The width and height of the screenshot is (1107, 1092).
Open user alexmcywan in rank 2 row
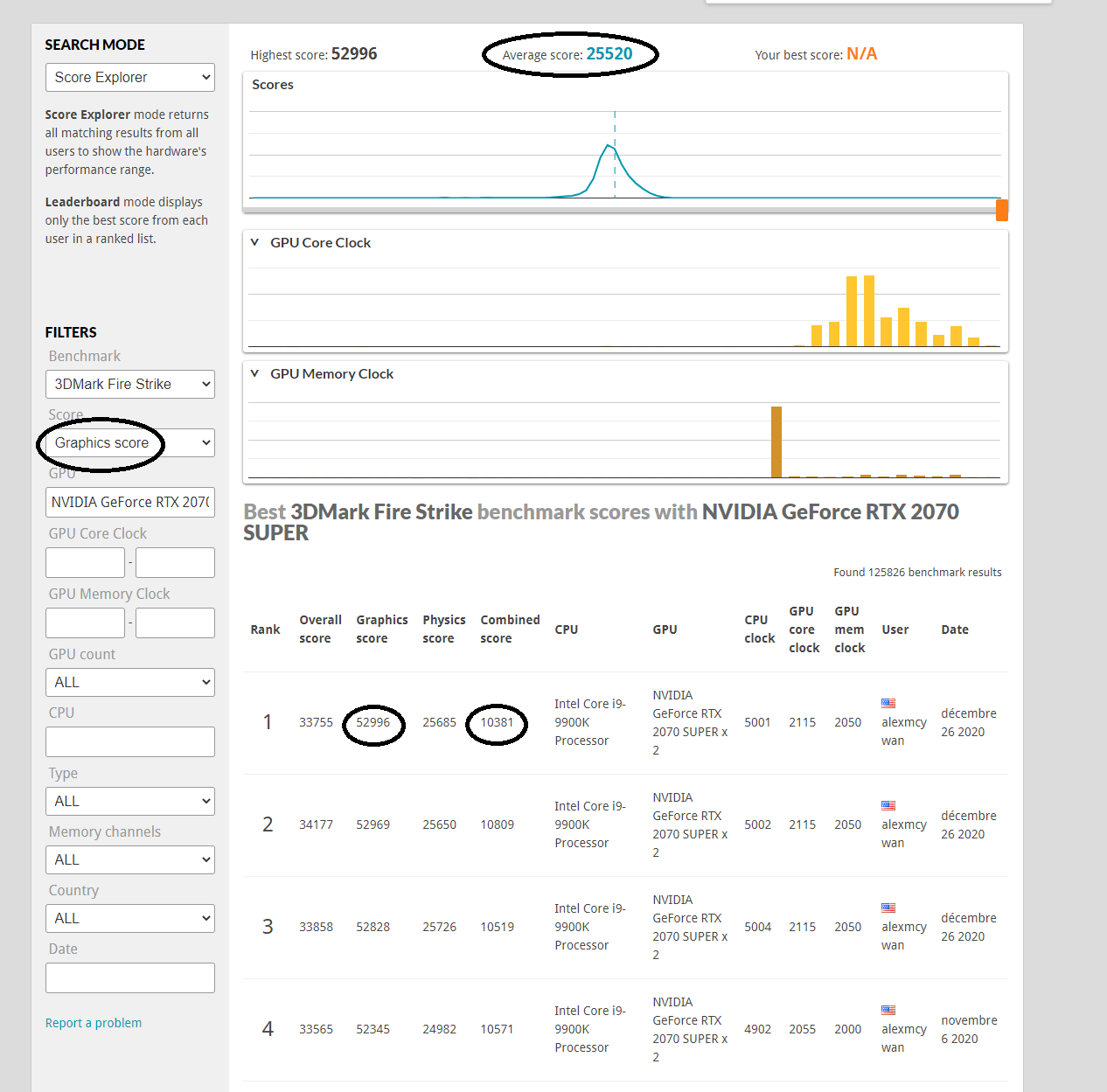click(903, 833)
